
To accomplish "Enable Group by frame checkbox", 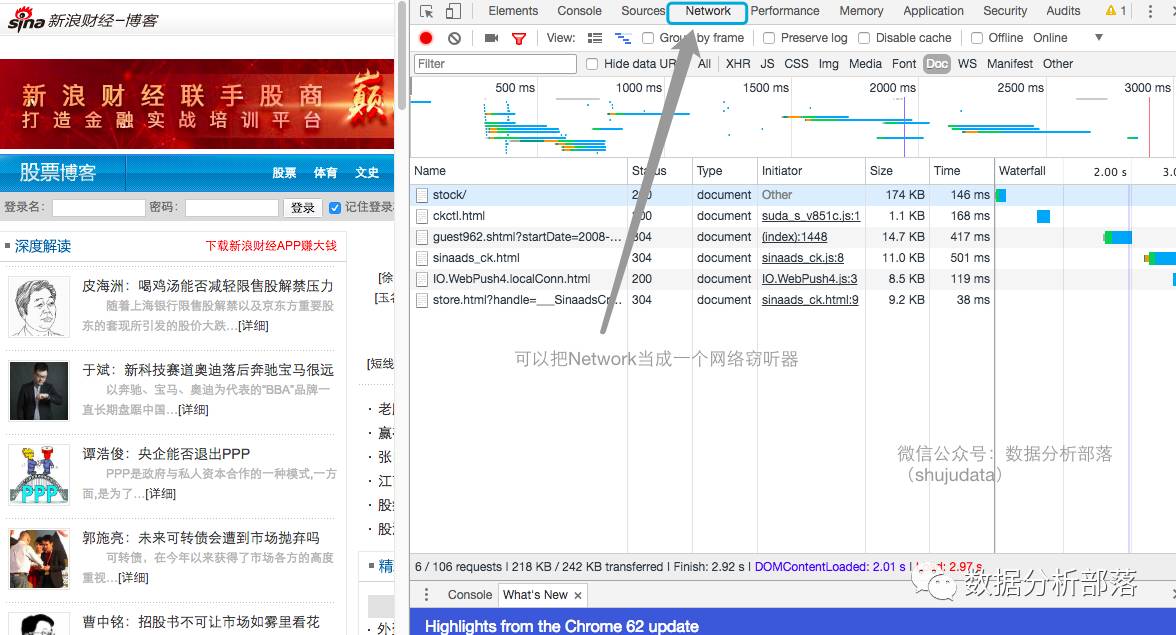I will [648, 38].
